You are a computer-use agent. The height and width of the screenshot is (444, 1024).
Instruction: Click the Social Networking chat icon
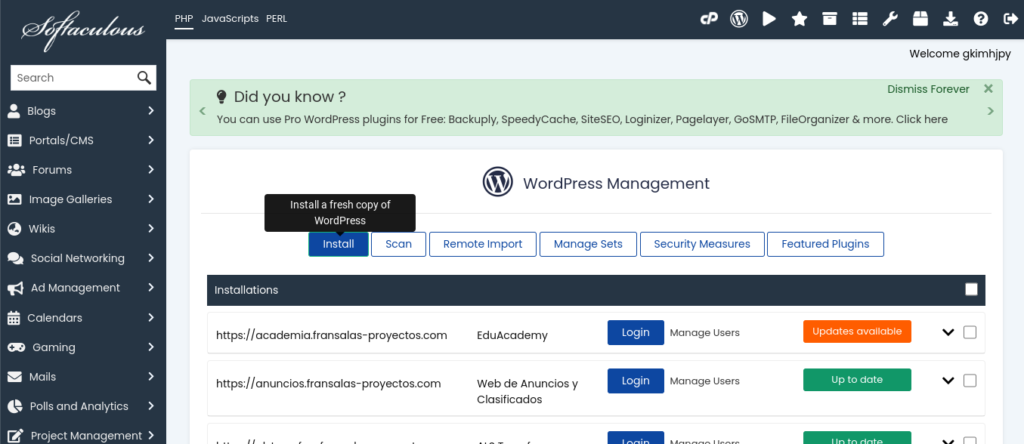(16, 258)
